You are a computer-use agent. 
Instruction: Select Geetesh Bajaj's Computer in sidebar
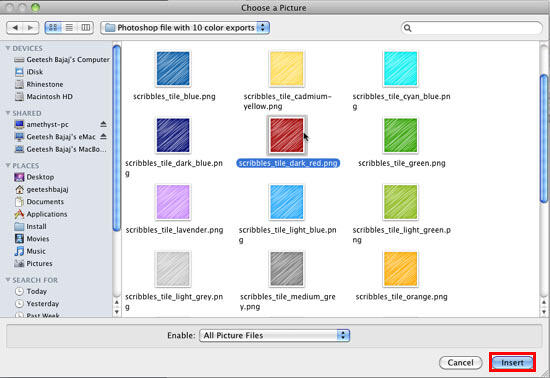click(x=62, y=60)
